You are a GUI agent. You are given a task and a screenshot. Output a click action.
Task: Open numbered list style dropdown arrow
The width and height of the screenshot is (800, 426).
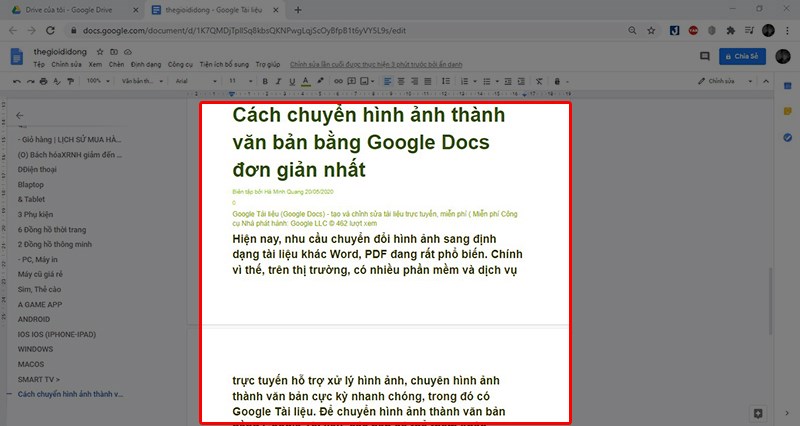coord(475,81)
